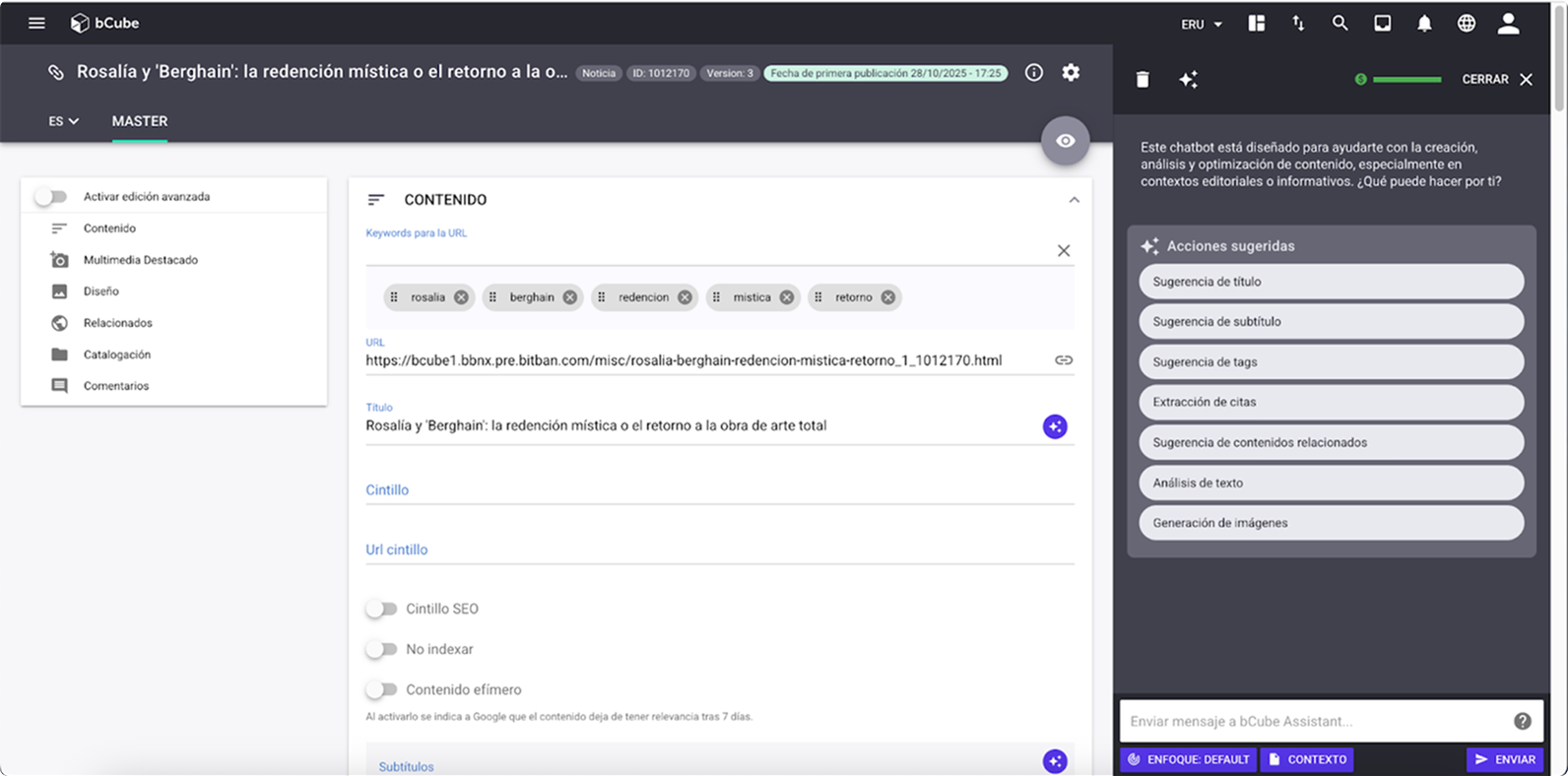Open the dashboard layout icon in top bar
This screenshot has height=776, width=1568.
[x=1257, y=23]
